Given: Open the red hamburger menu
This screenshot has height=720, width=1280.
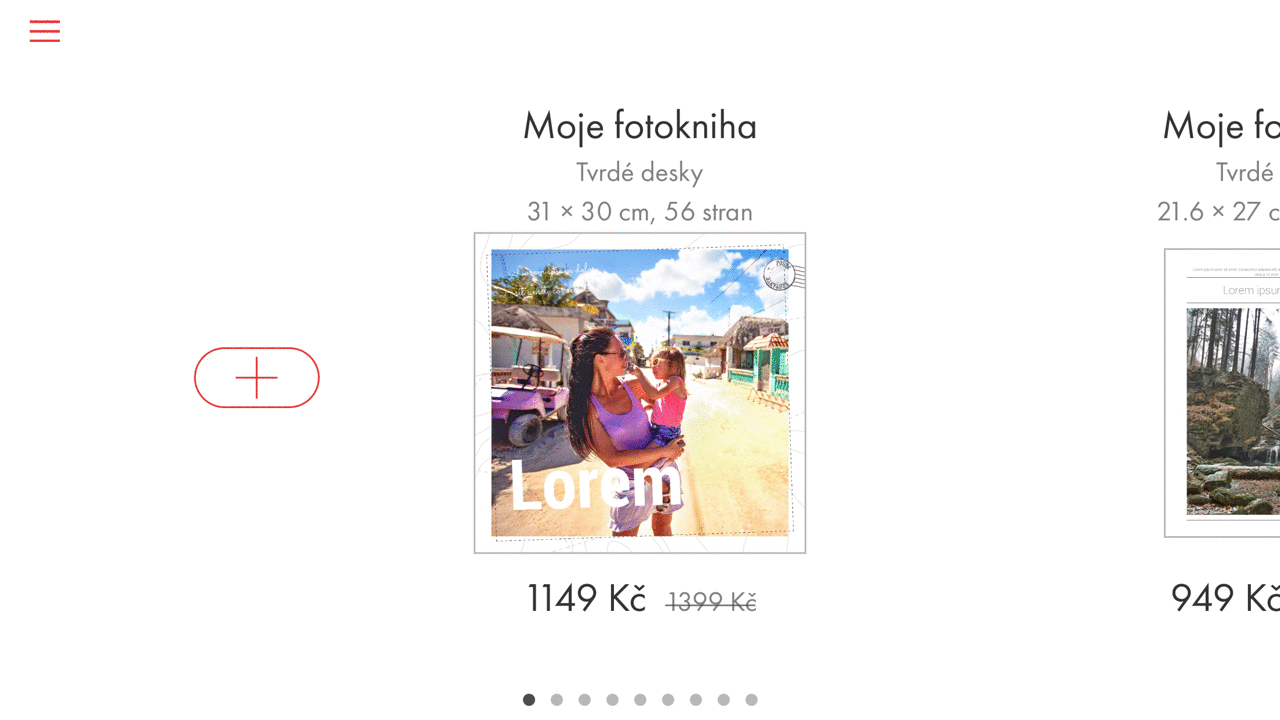Looking at the screenshot, I should (x=45, y=31).
